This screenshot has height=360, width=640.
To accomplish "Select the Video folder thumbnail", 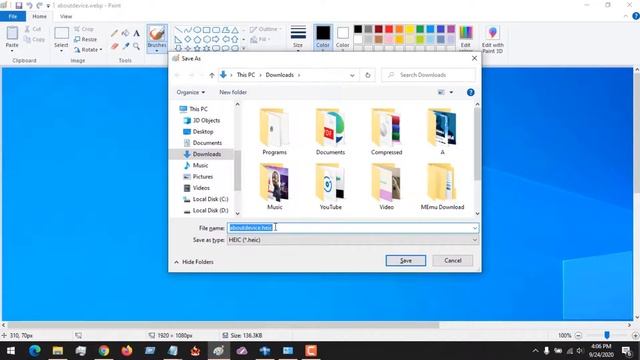I will (x=386, y=182).
